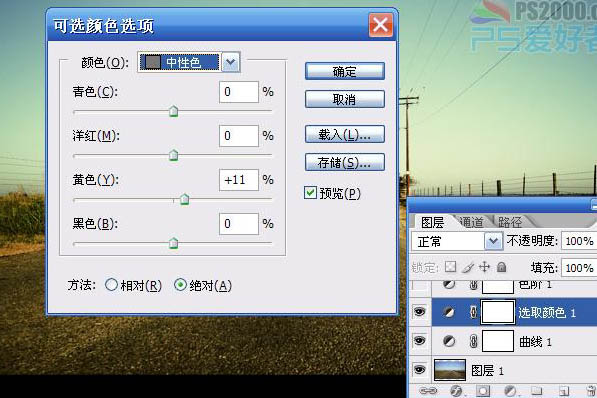Select the 相对(R) method radio button
The image size is (597, 398).
click(111, 285)
